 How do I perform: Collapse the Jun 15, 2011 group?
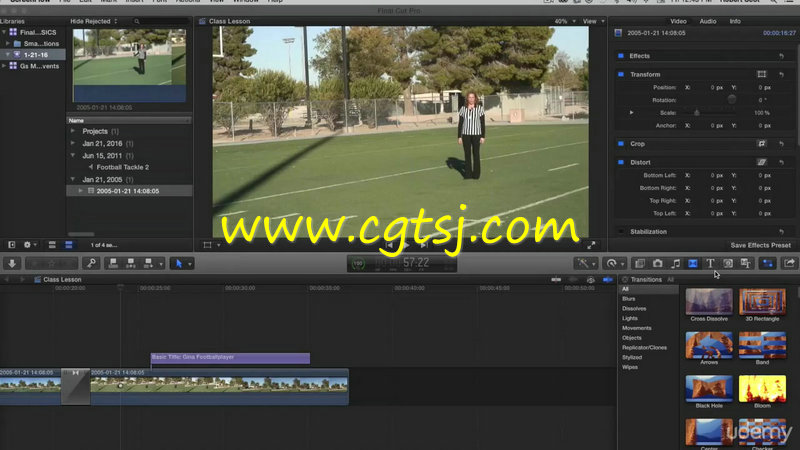click(x=73, y=155)
